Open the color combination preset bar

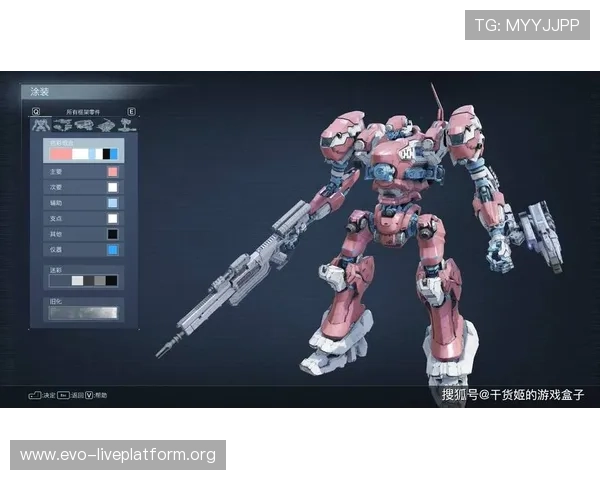pos(83,154)
